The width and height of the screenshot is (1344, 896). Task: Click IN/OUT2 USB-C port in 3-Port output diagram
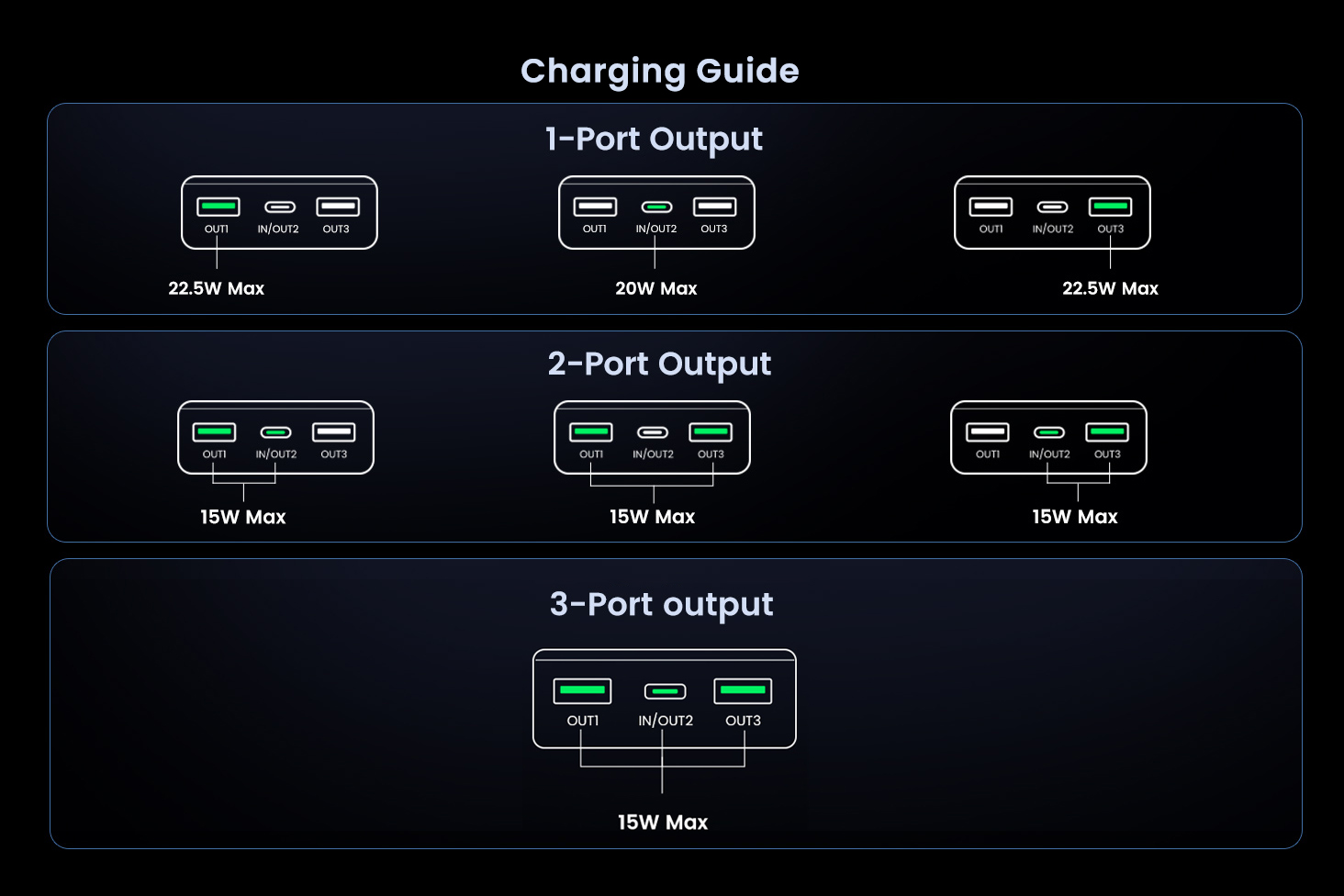pos(665,691)
